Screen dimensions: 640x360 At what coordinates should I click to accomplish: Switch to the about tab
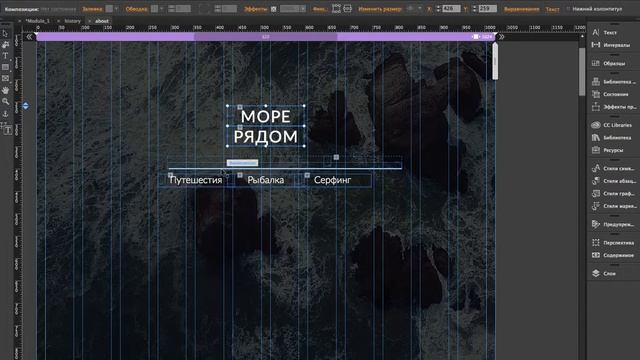click(102, 21)
